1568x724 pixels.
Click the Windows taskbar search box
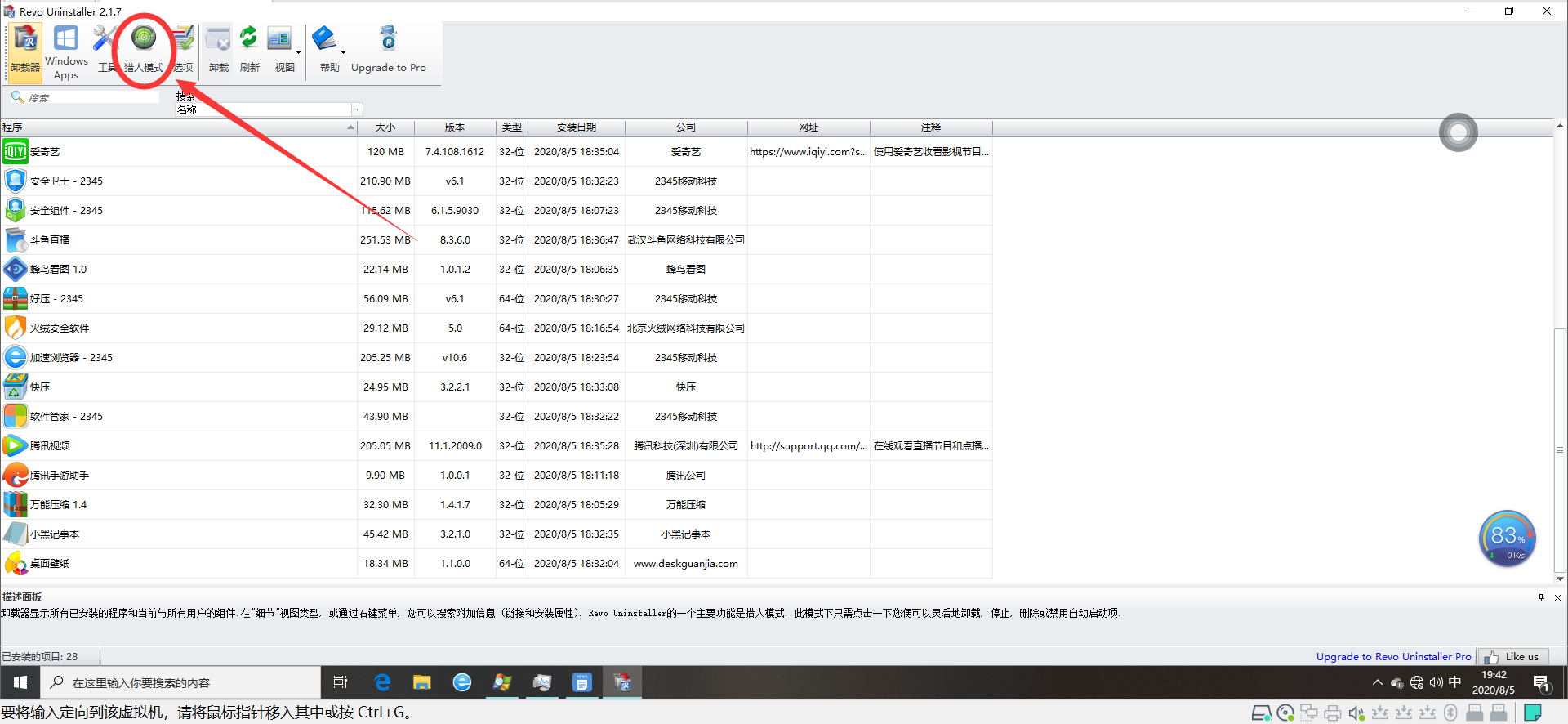tap(180, 682)
